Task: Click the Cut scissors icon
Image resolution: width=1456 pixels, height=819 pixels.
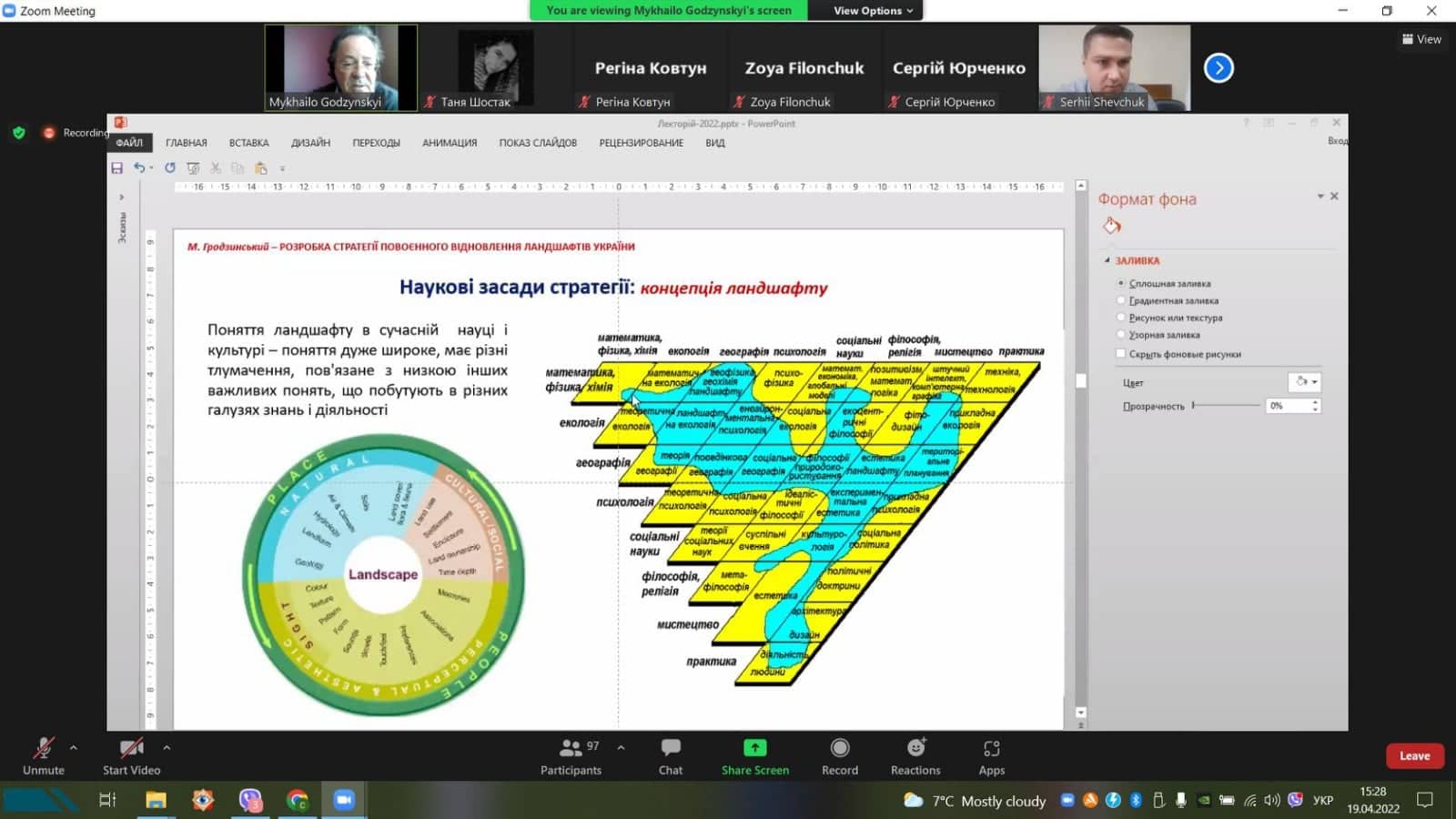Action: [216, 167]
